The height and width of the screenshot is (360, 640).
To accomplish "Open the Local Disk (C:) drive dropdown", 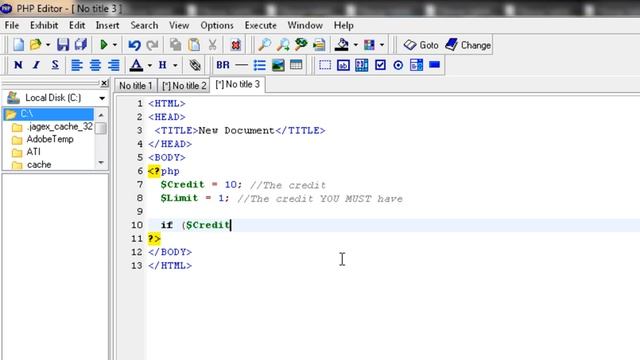I will [102, 98].
